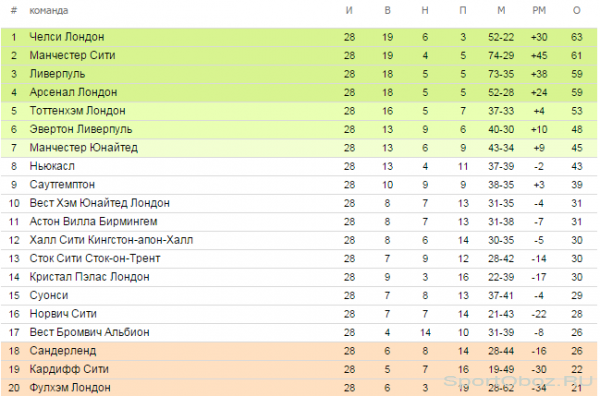Open the Ньюкасл team entry

tap(52, 166)
